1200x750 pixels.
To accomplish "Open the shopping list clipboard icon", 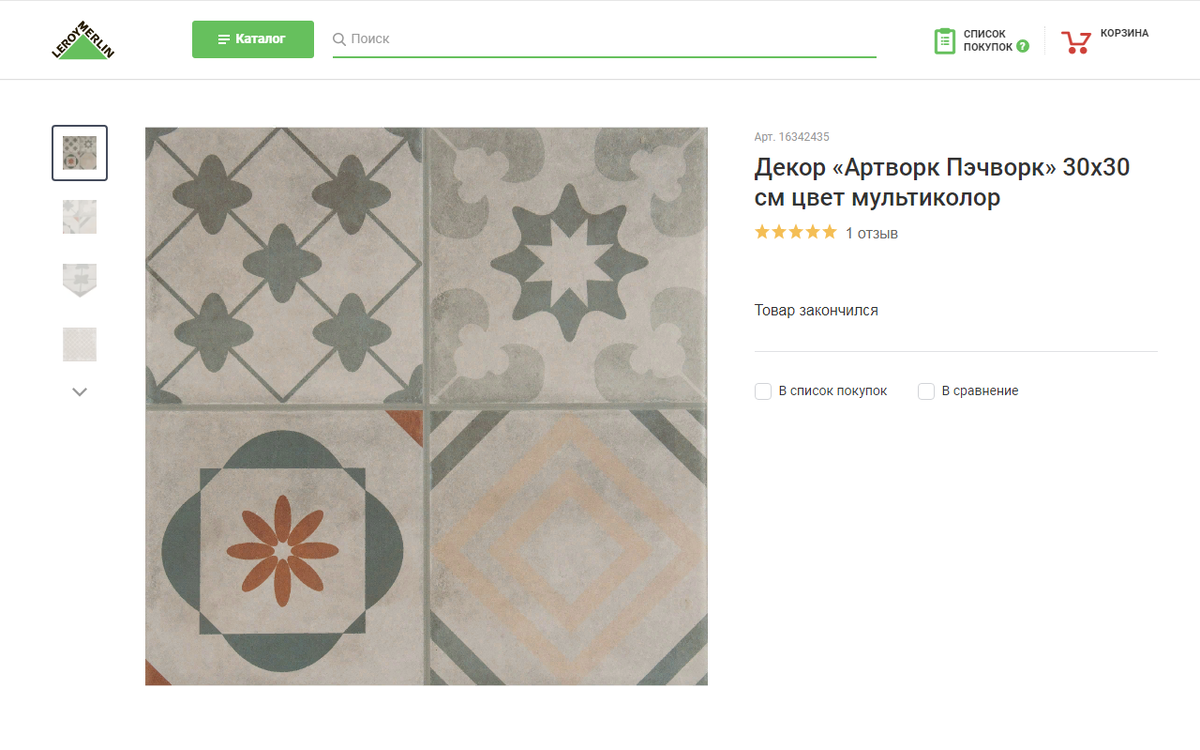I will [944, 41].
